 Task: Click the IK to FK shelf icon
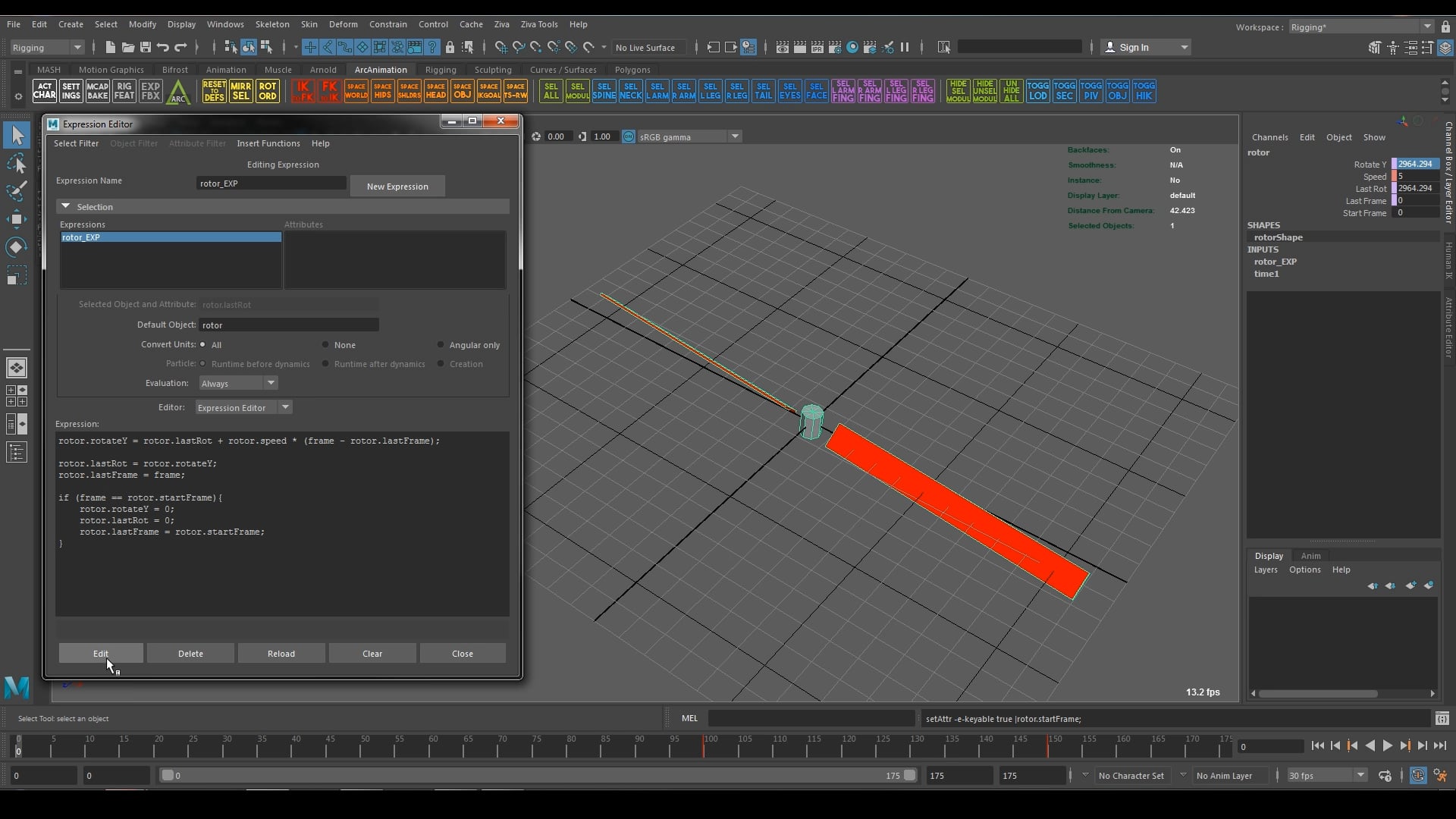[303, 92]
